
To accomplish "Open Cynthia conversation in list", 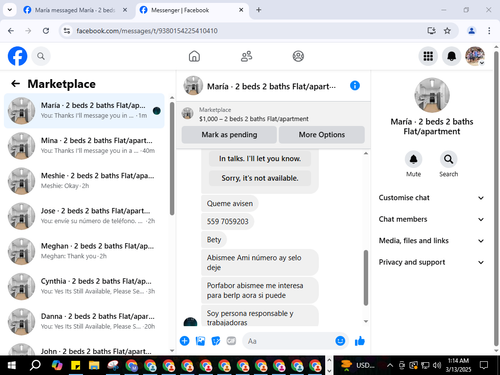I will [84, 286].
